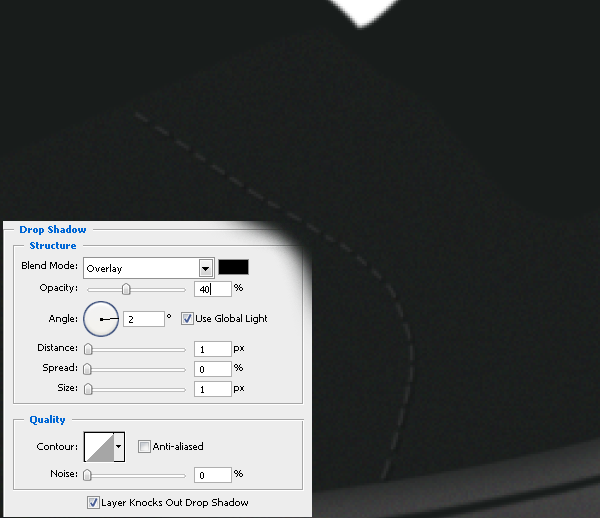
Task: Click the Opacity slider handle
Action: pyautogui.click(x=126, y=289)
